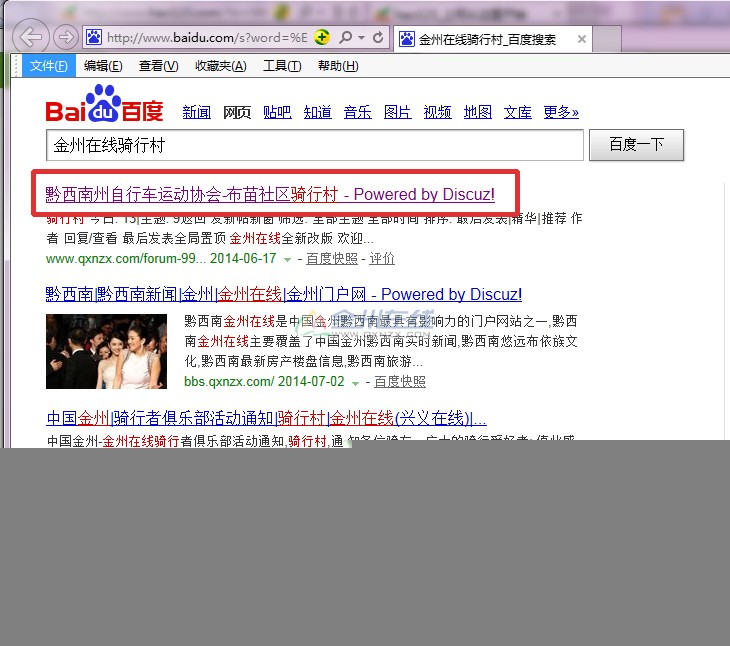Expand the arrow beside www.qxnzx.com/forum-99 URL
Image resolution: width=730 pixels, height=646 pixels.
click(x=288, y=260)
